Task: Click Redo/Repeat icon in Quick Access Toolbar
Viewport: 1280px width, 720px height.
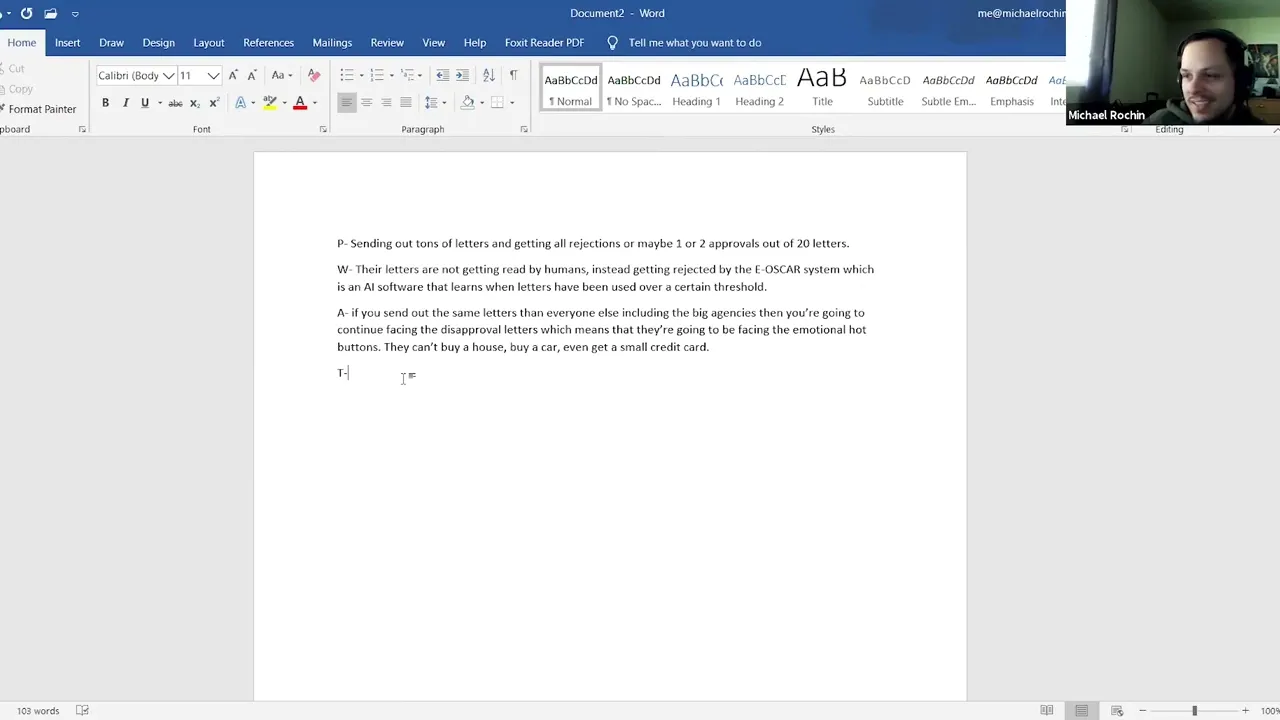Action: 26,13
